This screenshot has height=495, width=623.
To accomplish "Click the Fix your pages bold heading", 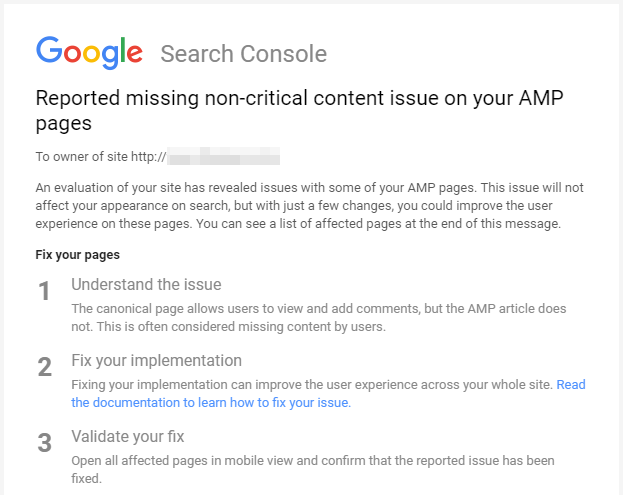I will coord(77,255).
